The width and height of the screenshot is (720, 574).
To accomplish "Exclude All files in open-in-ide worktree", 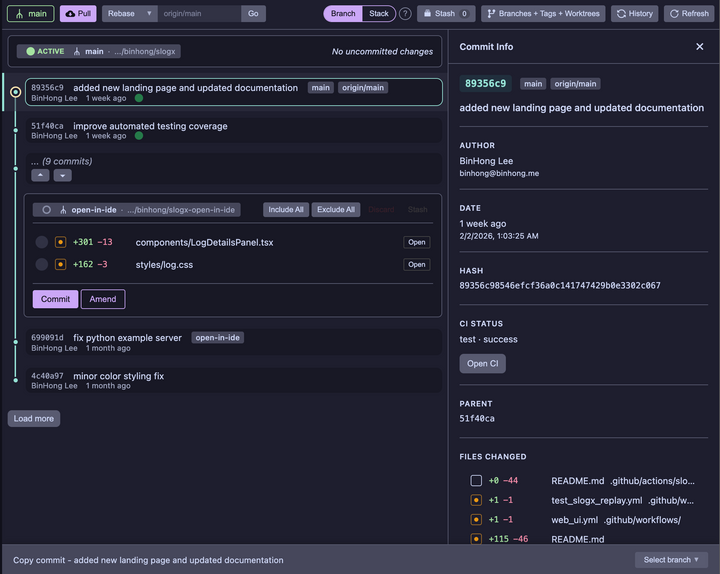I will pyautogui.click(x=336, y=210).
